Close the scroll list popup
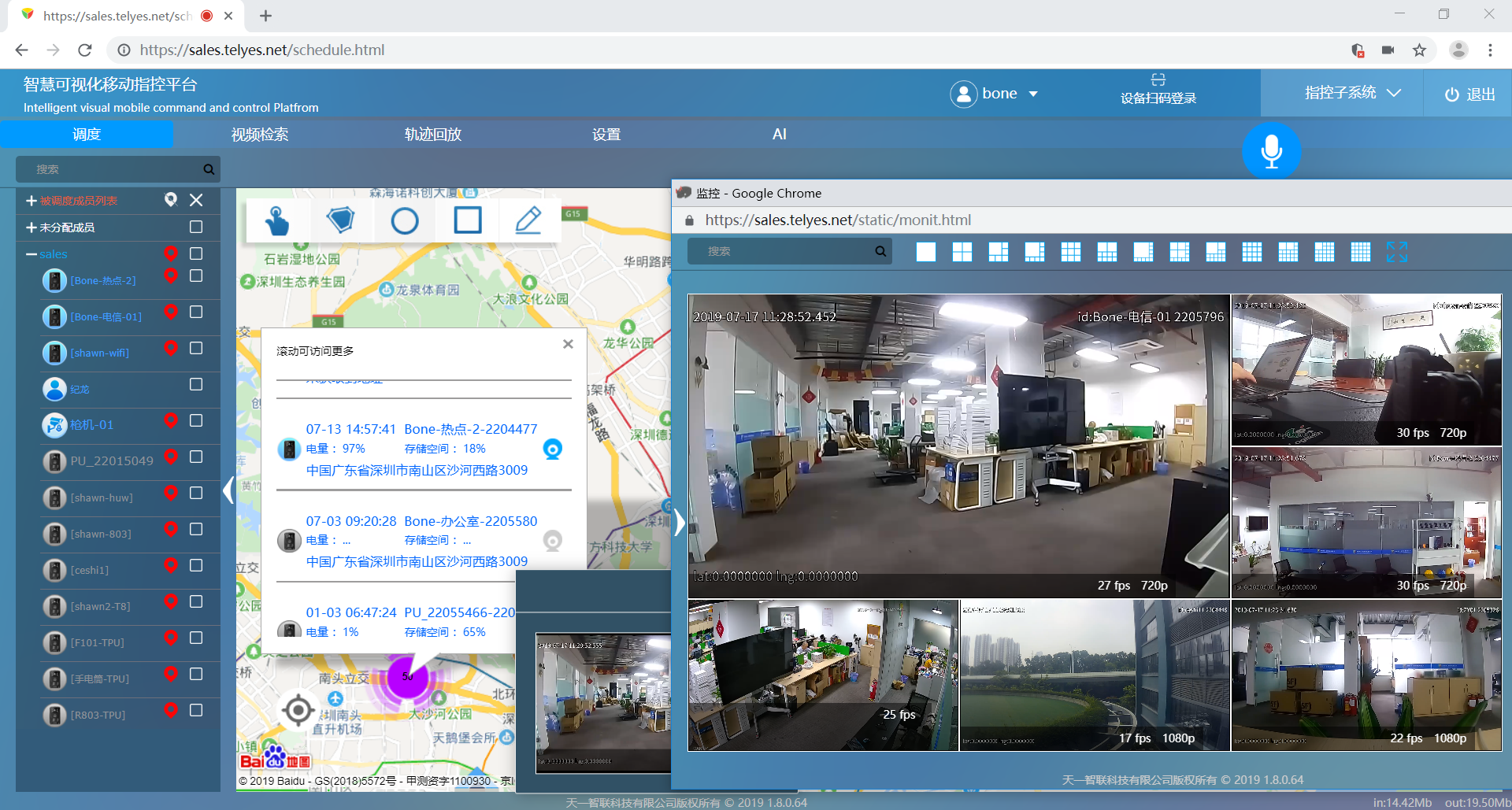 [x=568, y=344]
